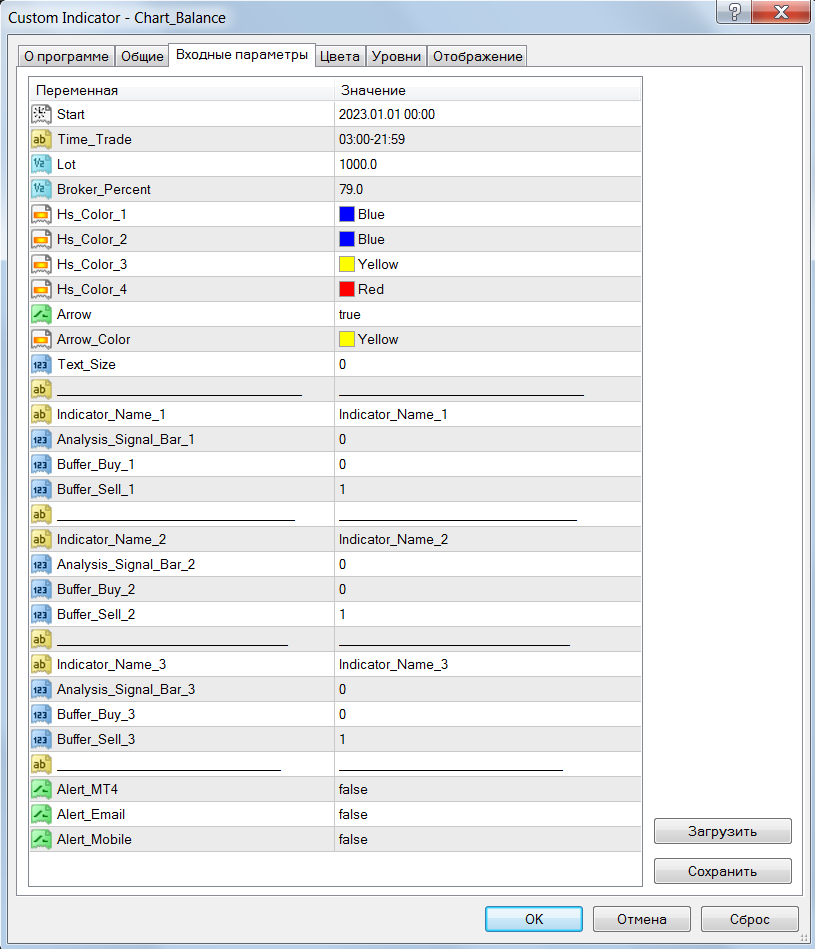
Task: Select the Lot value 1000.0
Action: tap(358, 164)
